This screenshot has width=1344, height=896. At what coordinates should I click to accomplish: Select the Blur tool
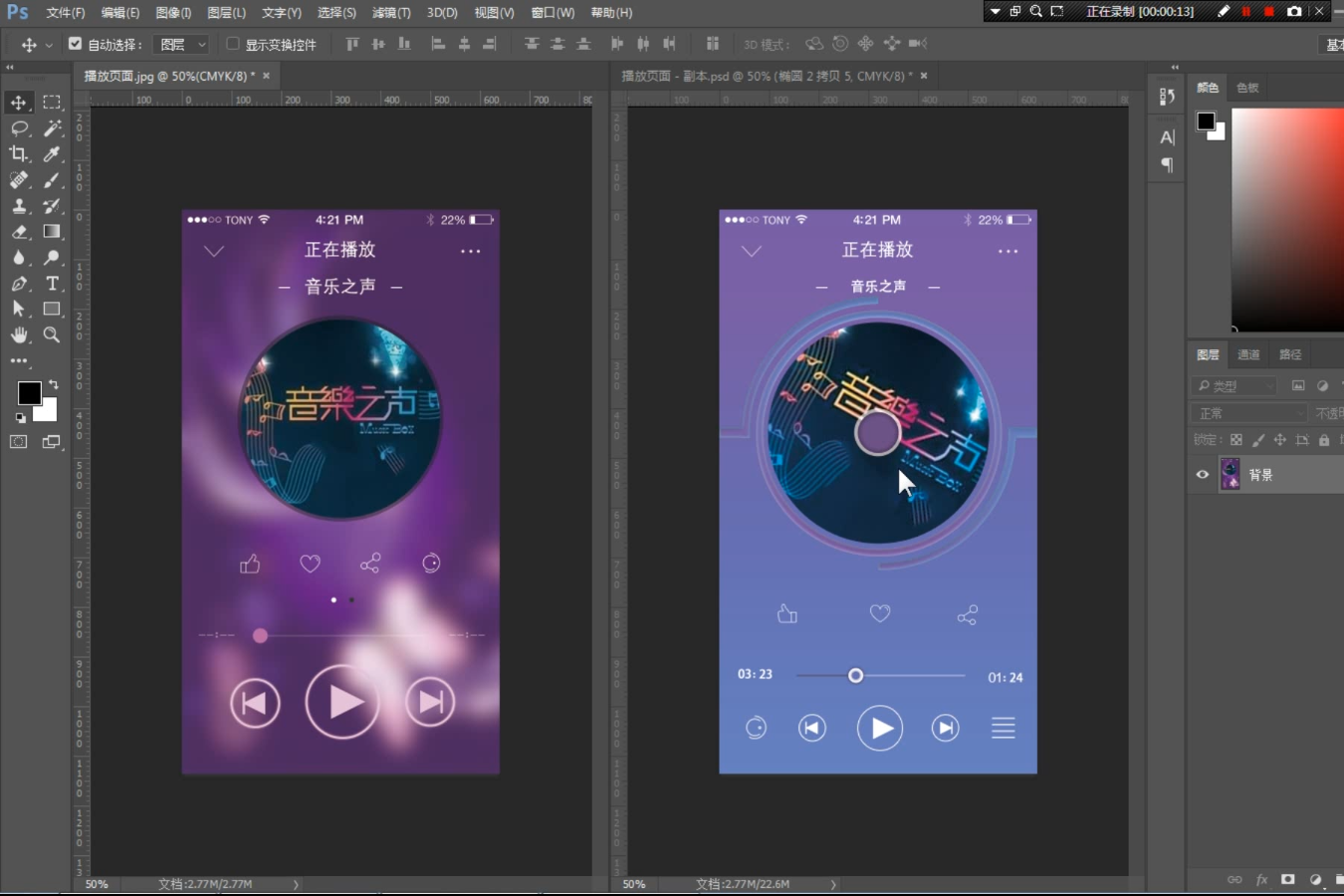[19, 258]
